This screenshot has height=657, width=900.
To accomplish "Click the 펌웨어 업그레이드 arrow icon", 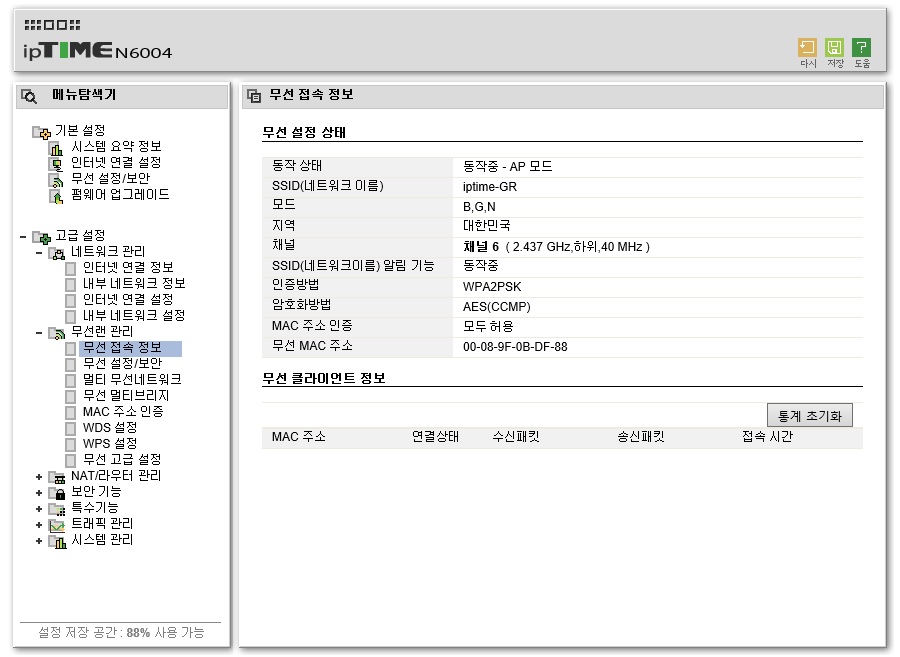I will [56, 197].
